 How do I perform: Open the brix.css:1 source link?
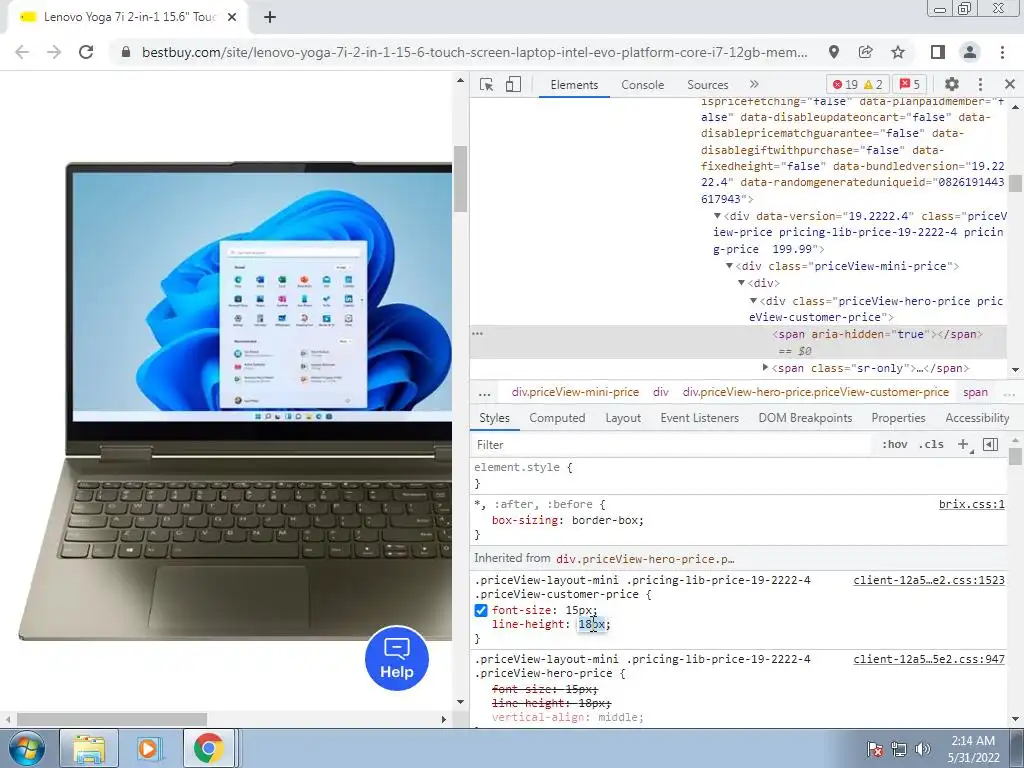pos(972,504)
